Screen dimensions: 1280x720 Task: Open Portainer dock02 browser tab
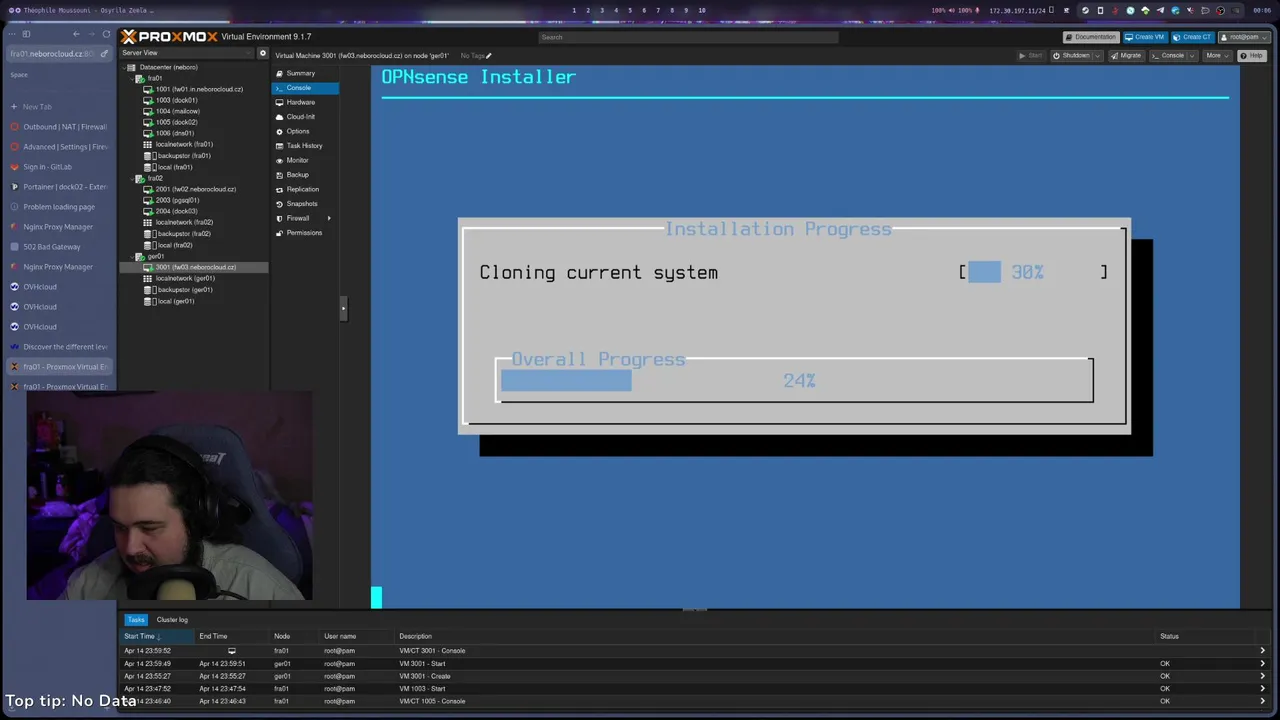click(59, 187)
